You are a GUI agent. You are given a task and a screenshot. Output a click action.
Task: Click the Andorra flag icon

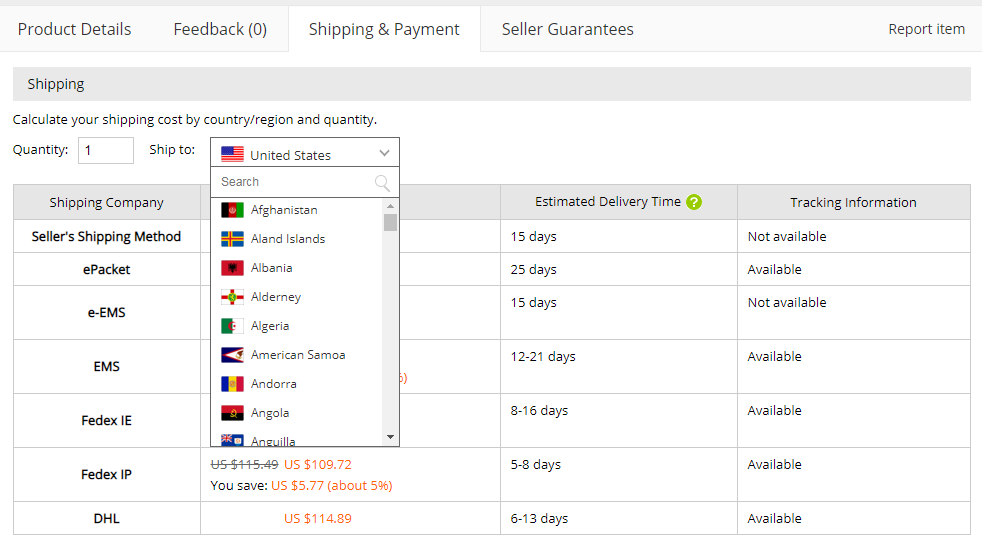click(232, 384)
